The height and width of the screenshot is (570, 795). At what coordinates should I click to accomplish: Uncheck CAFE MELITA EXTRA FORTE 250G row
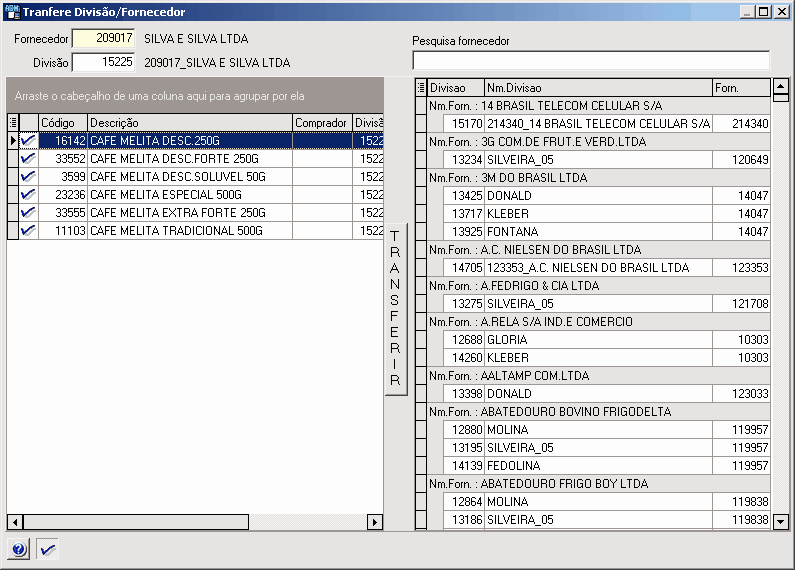point(28,212)
